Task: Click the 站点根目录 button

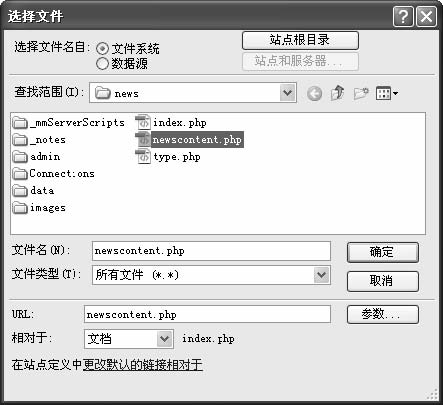Action: tap(300, 40)
